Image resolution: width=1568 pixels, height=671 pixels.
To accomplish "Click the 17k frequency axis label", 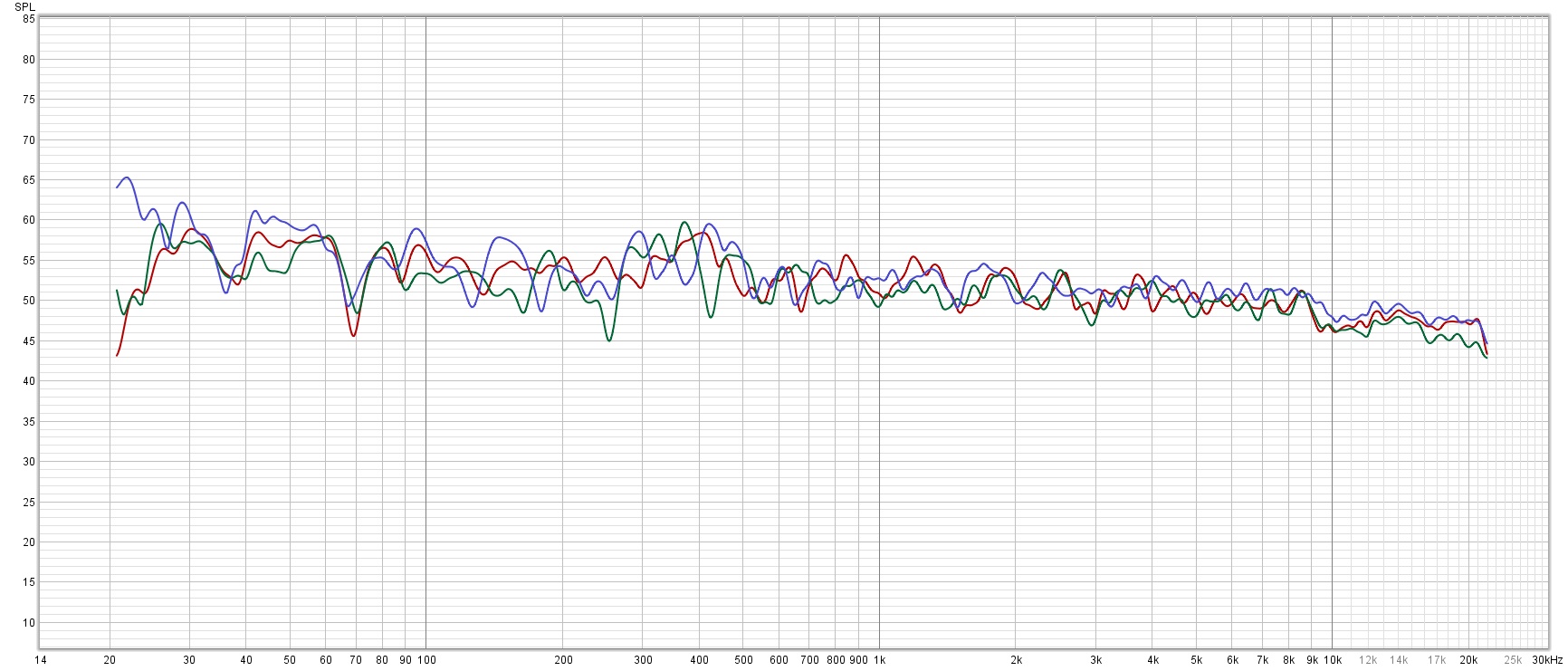I will pos(1437,660).
